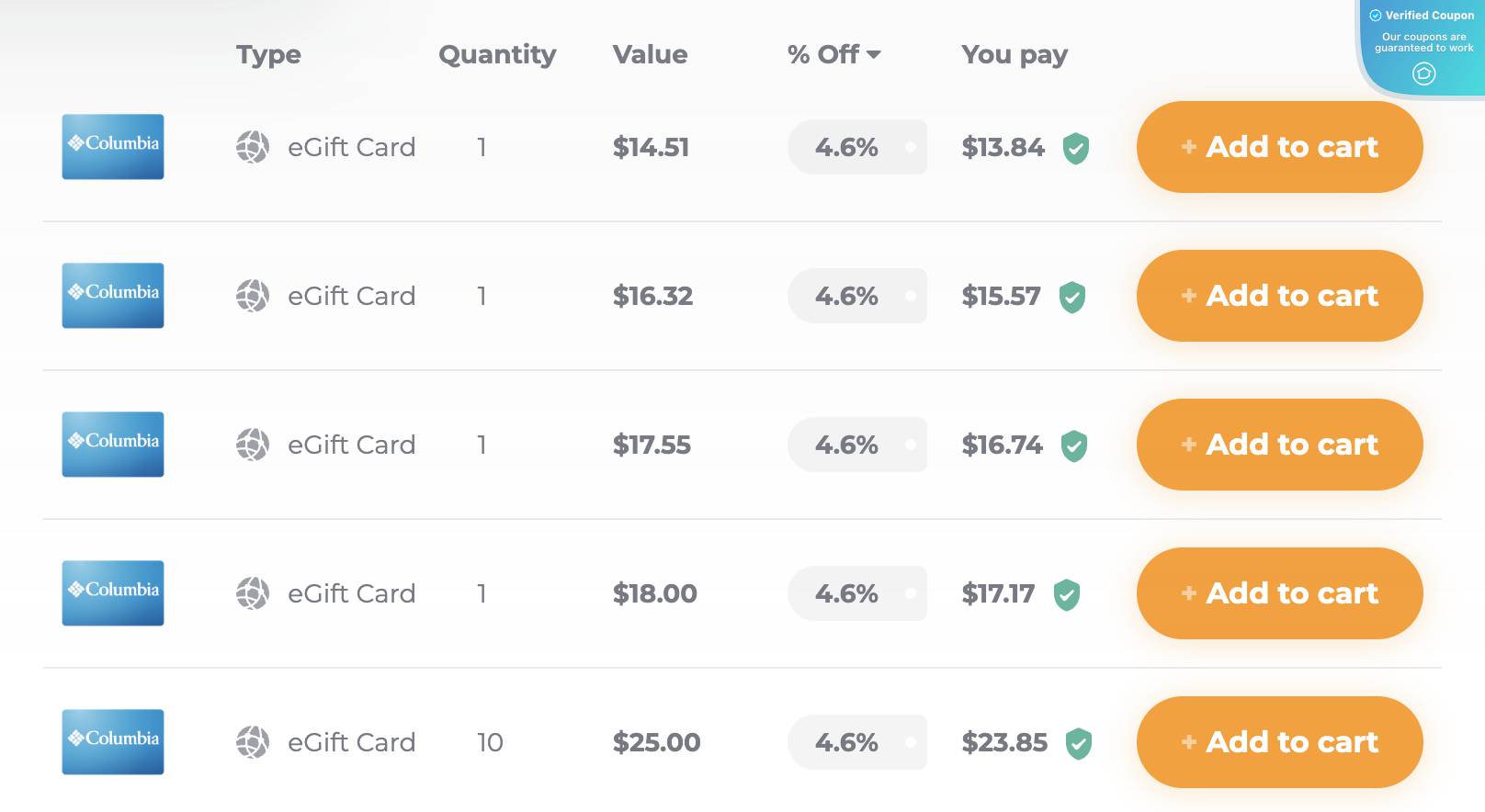The width and height of the screenshot is (1485, 812).
Task: Click the eGift Card label on the $16.32 row
Action: 352,296
